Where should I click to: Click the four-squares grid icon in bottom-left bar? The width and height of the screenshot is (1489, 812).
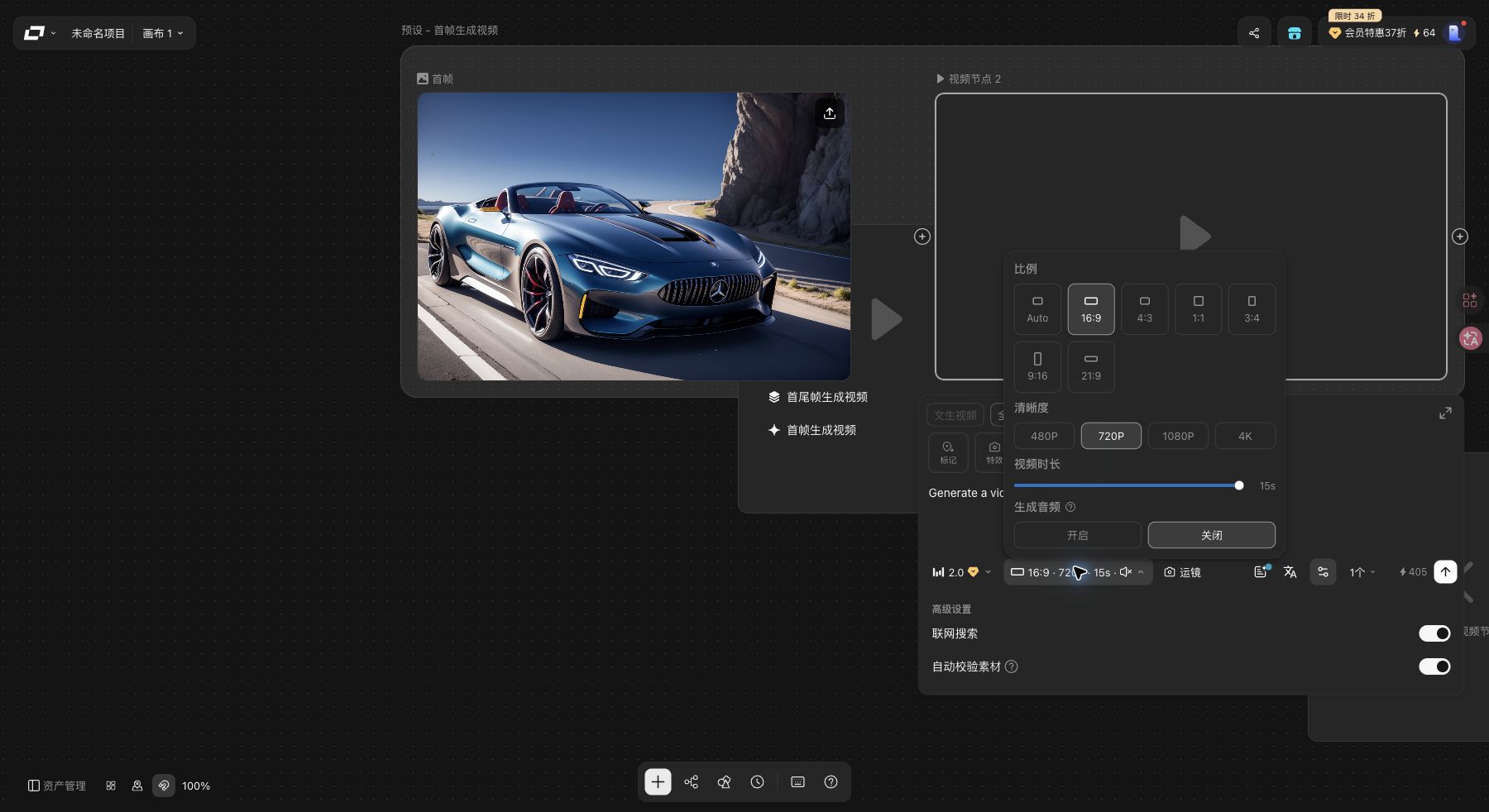pyautogui.click(x=111, y=786)
